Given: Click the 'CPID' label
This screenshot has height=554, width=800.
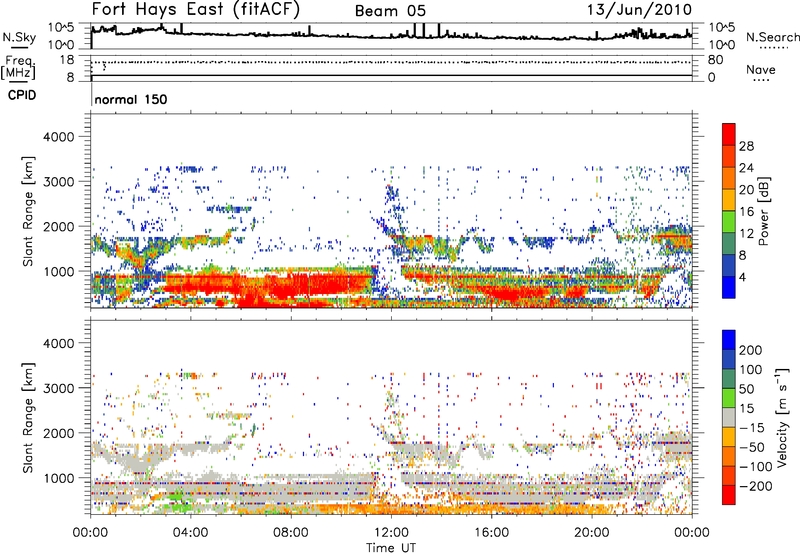Looking at the screenshot, I should point(22,95).
